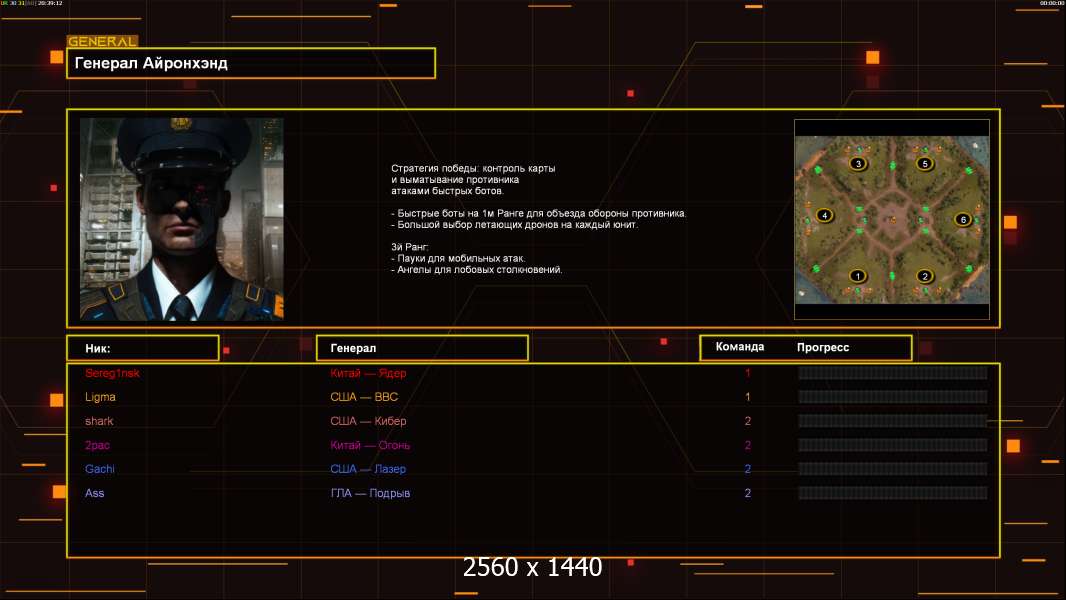This screenshot has height=600, width=1066.
Task: Select start position 3 on the minimap
Action: coord(859,164)
